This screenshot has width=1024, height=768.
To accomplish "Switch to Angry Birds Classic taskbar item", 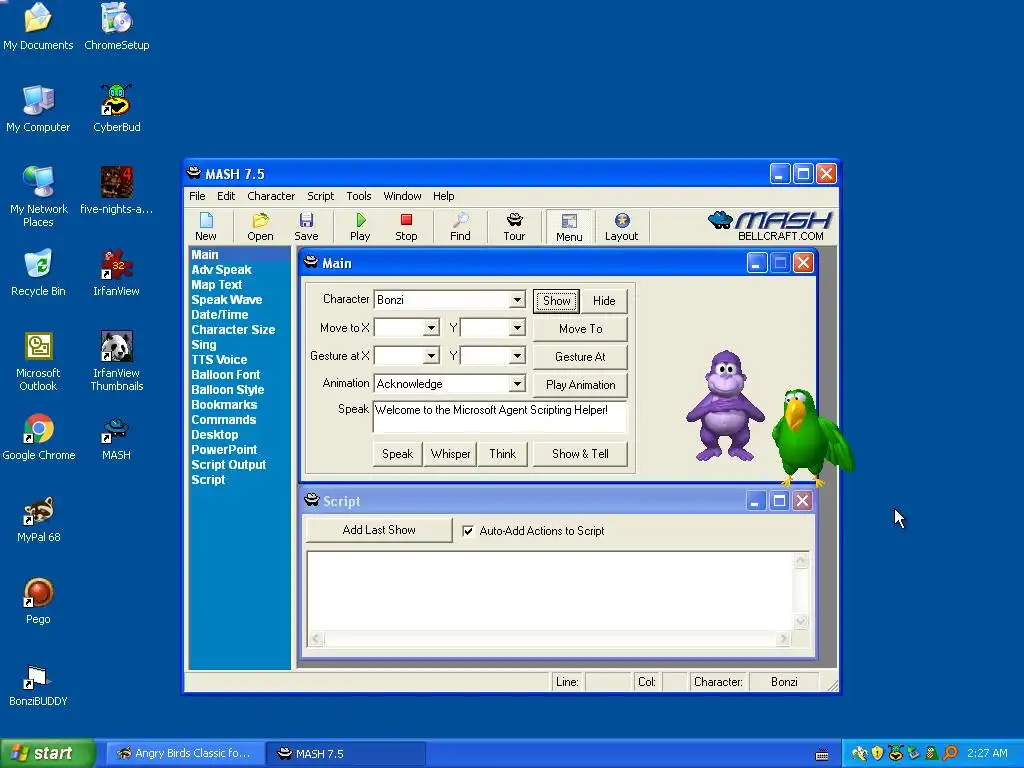I will 185,754.
